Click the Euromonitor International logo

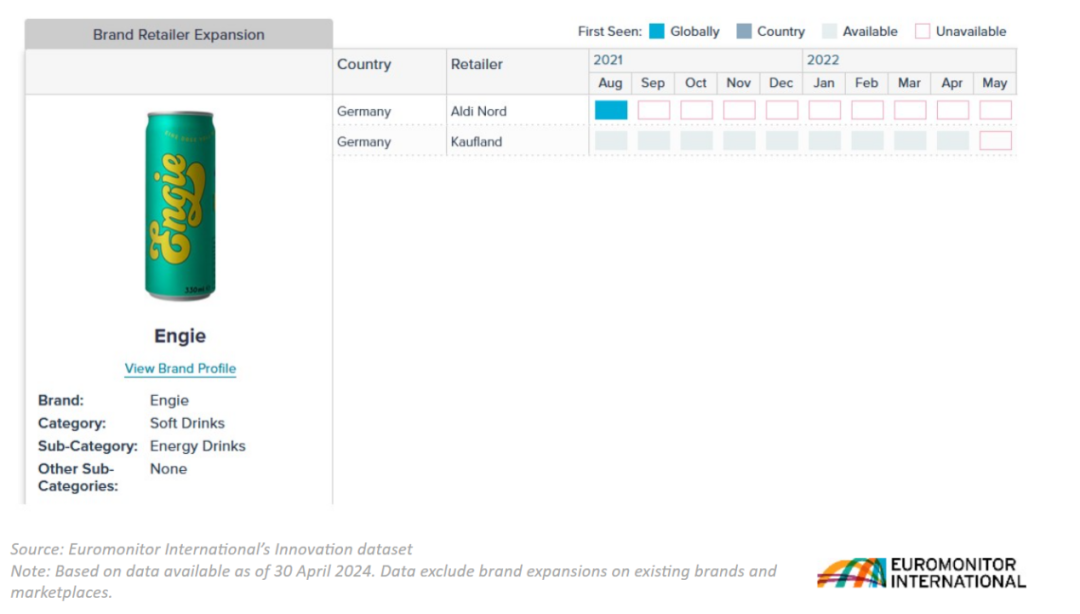(921, 573)
